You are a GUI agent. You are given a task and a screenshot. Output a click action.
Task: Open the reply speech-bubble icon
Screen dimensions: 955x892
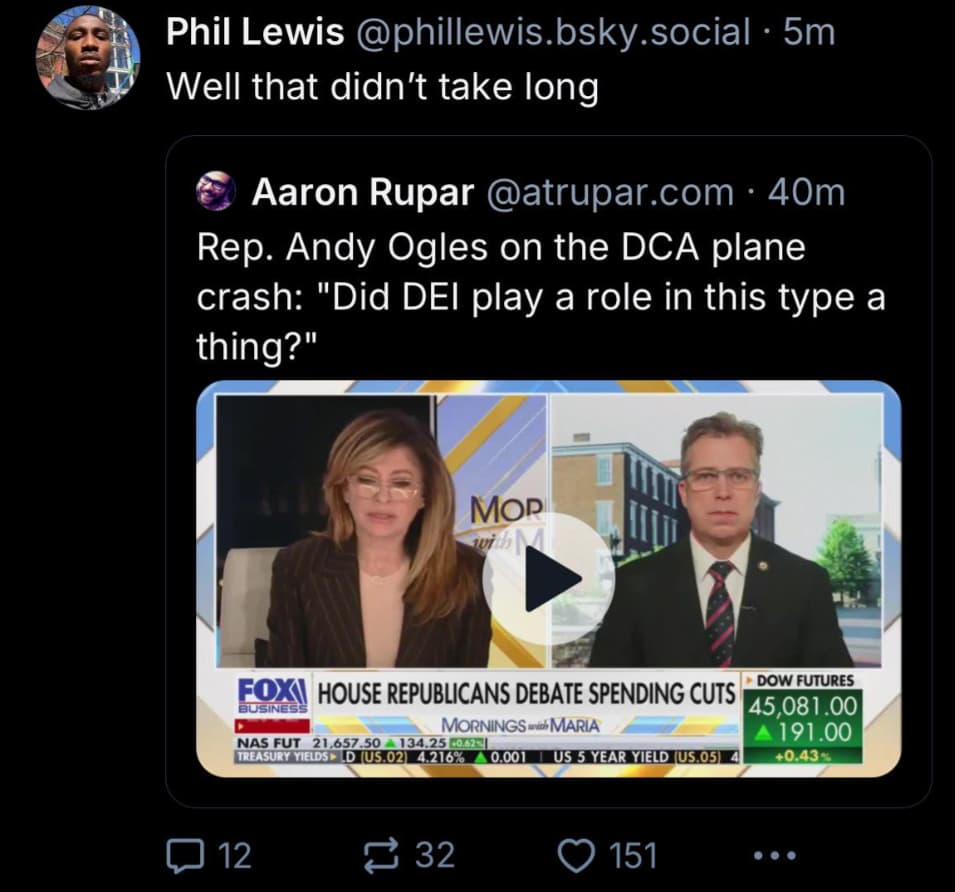coord(185,855)
